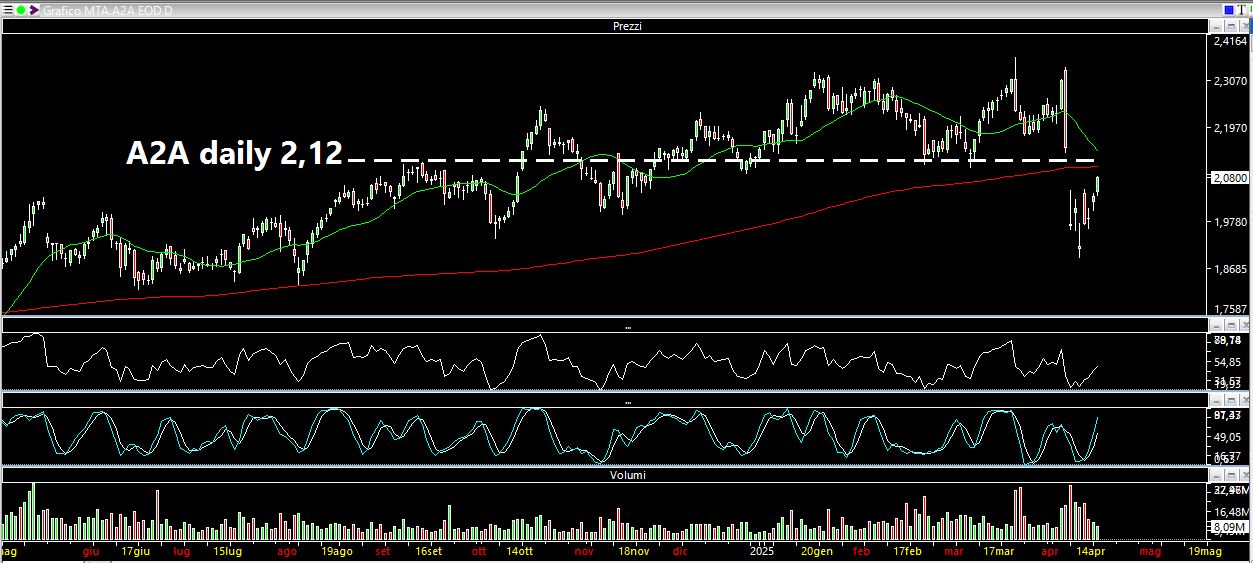
Task: Close the Volumi panel
Action: 1245,475
